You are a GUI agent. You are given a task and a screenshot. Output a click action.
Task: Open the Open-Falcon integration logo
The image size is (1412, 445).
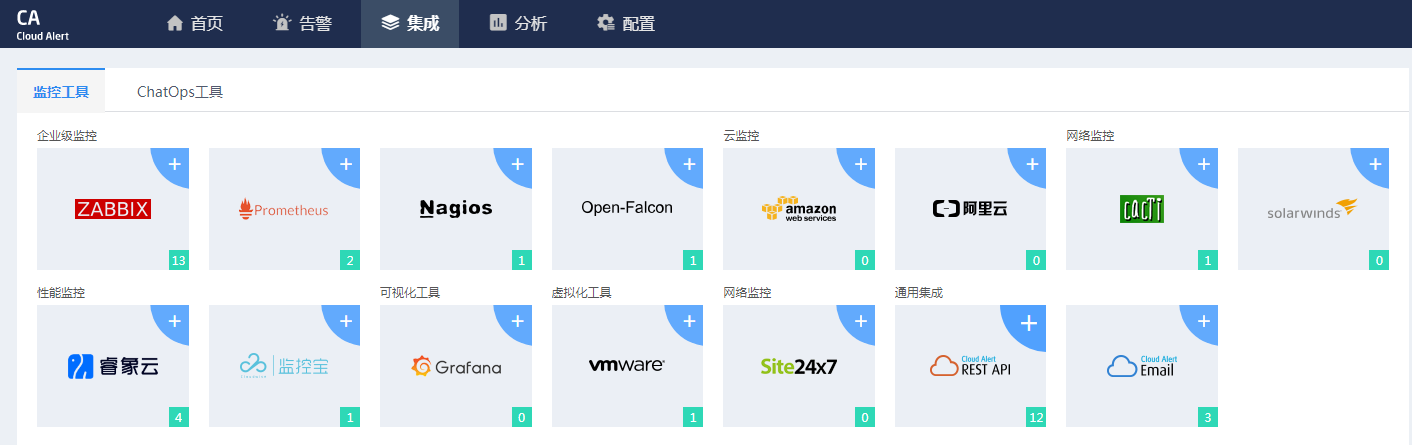(627, 208)
